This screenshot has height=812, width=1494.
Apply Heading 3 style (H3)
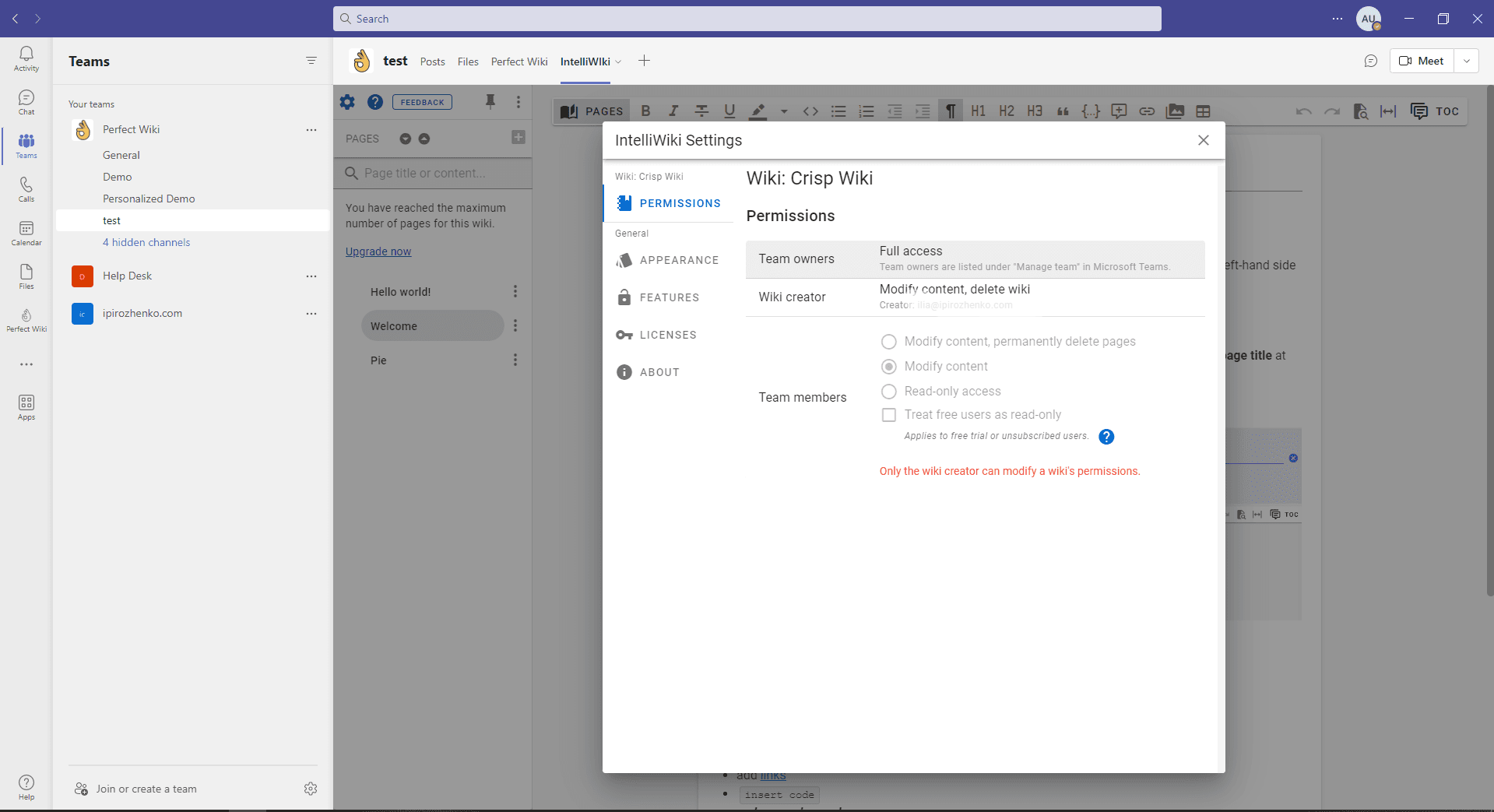coord(1035,111)
